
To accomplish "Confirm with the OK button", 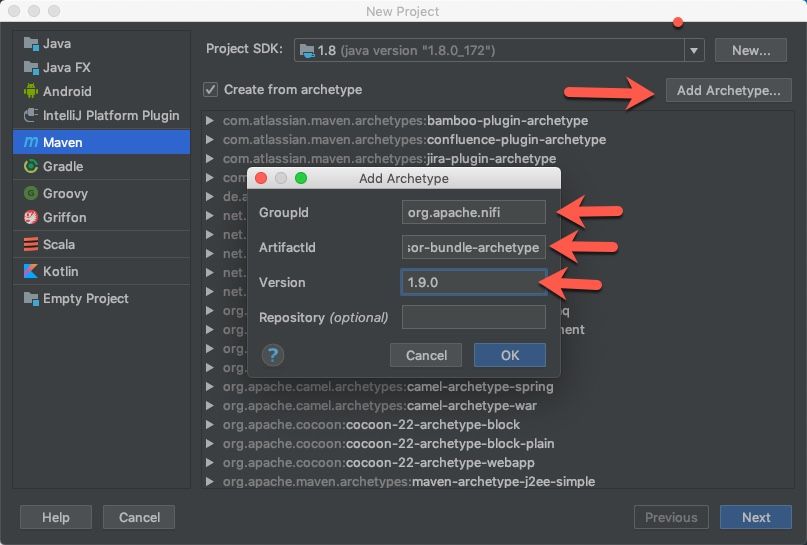I will click(510, 355).
